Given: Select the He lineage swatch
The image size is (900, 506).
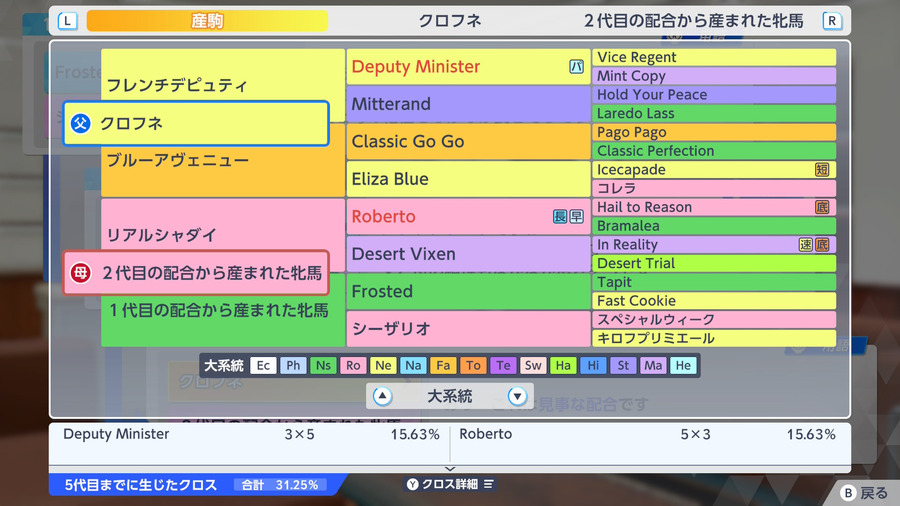Looking at the screenshot, I should pos(683,365).
